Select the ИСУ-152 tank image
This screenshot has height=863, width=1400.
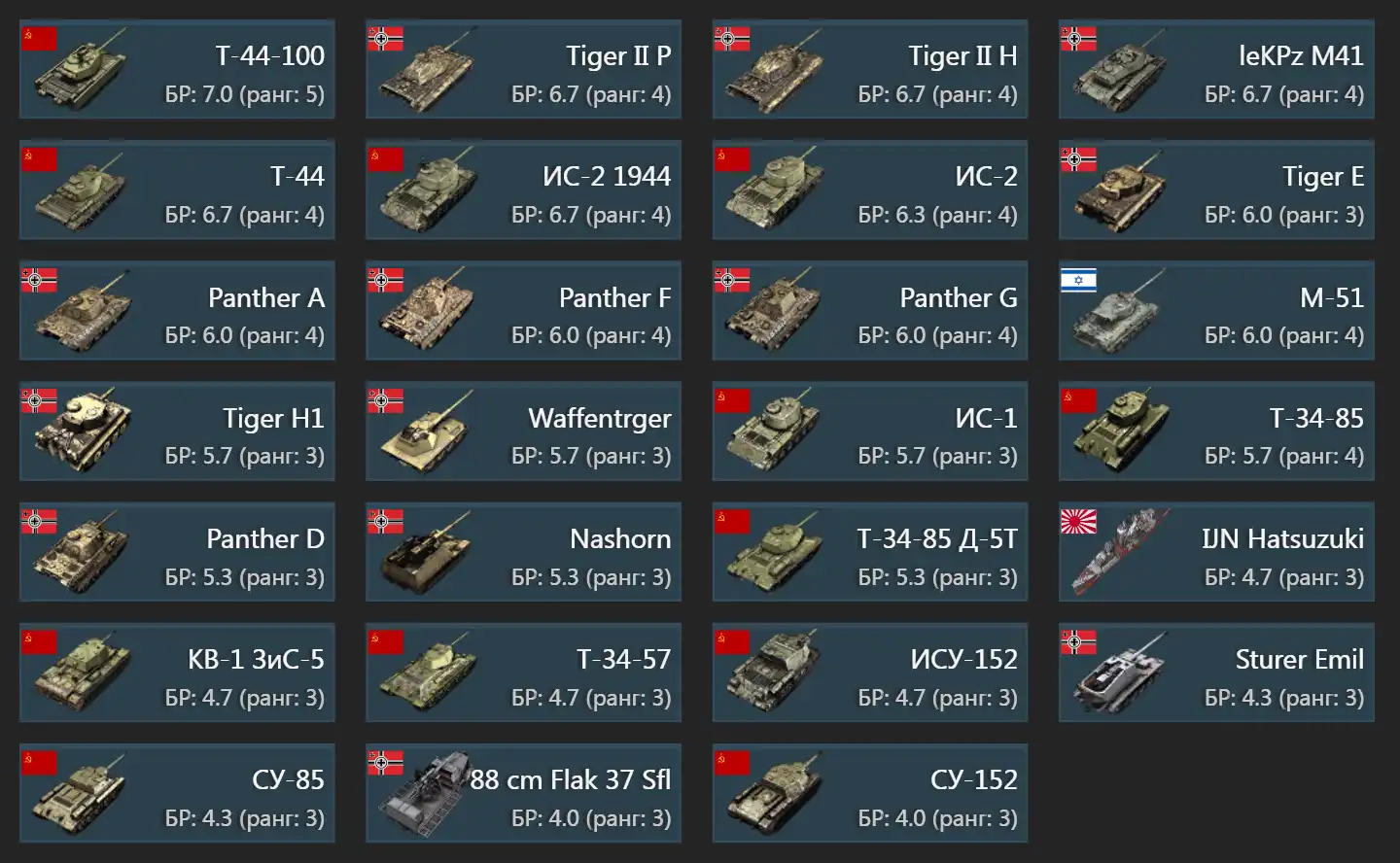click(x=774, y=673)
